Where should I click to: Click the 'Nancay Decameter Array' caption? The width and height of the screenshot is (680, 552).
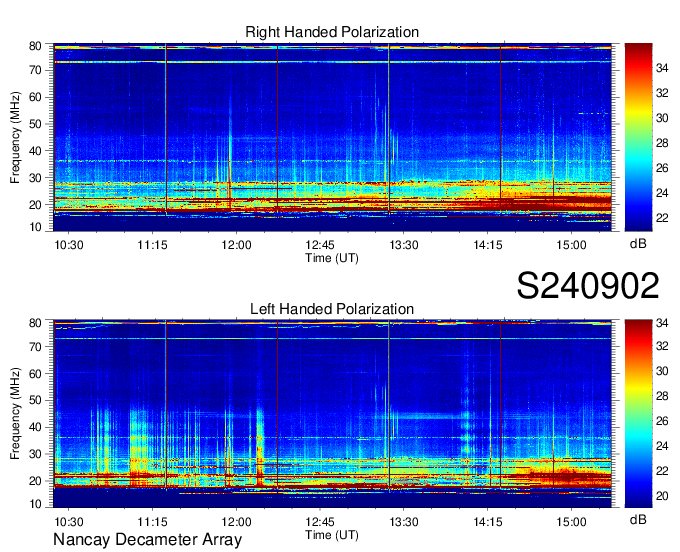147,540
